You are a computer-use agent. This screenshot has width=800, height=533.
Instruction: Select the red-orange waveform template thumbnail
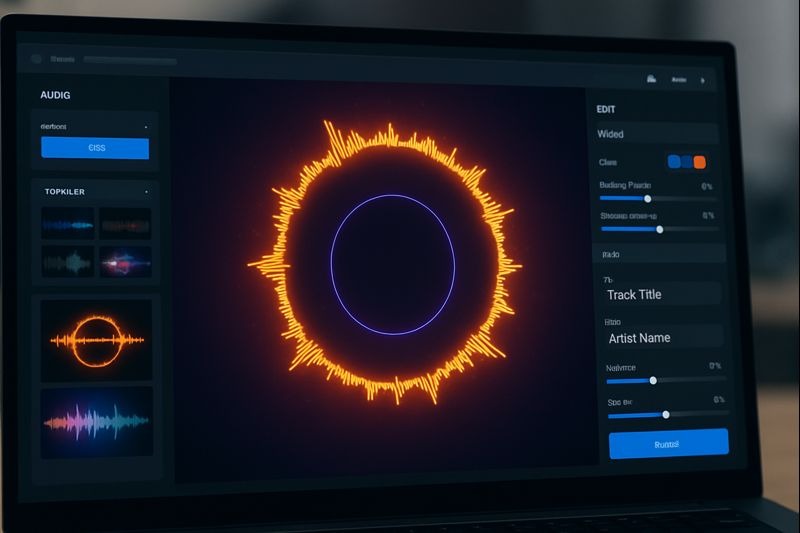click(x=125, y=224)
